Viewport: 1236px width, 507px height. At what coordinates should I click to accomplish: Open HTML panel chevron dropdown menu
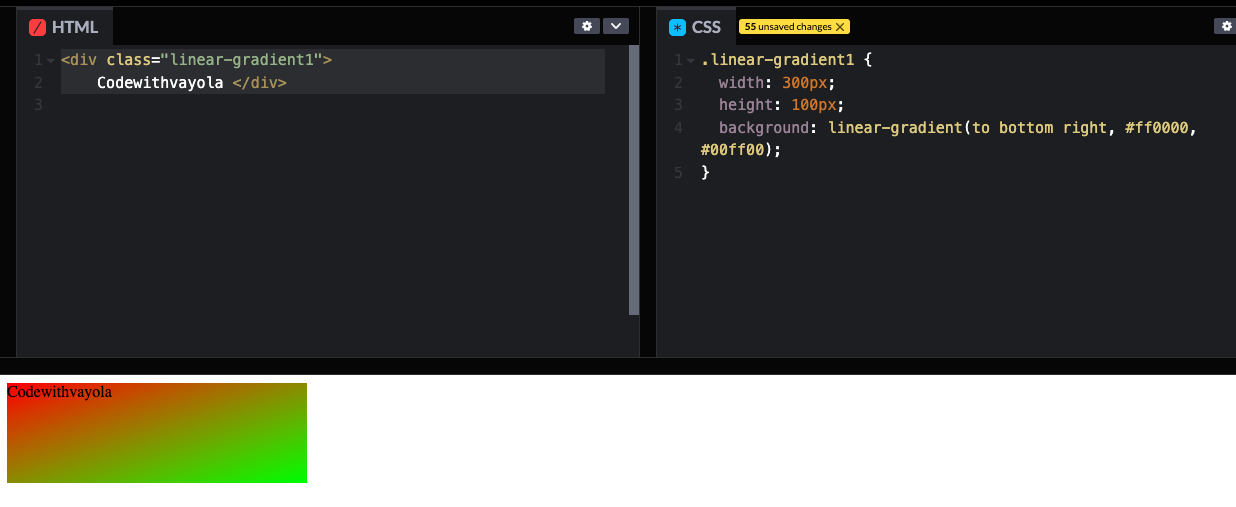pyautogui.click(x=615, y=26)
